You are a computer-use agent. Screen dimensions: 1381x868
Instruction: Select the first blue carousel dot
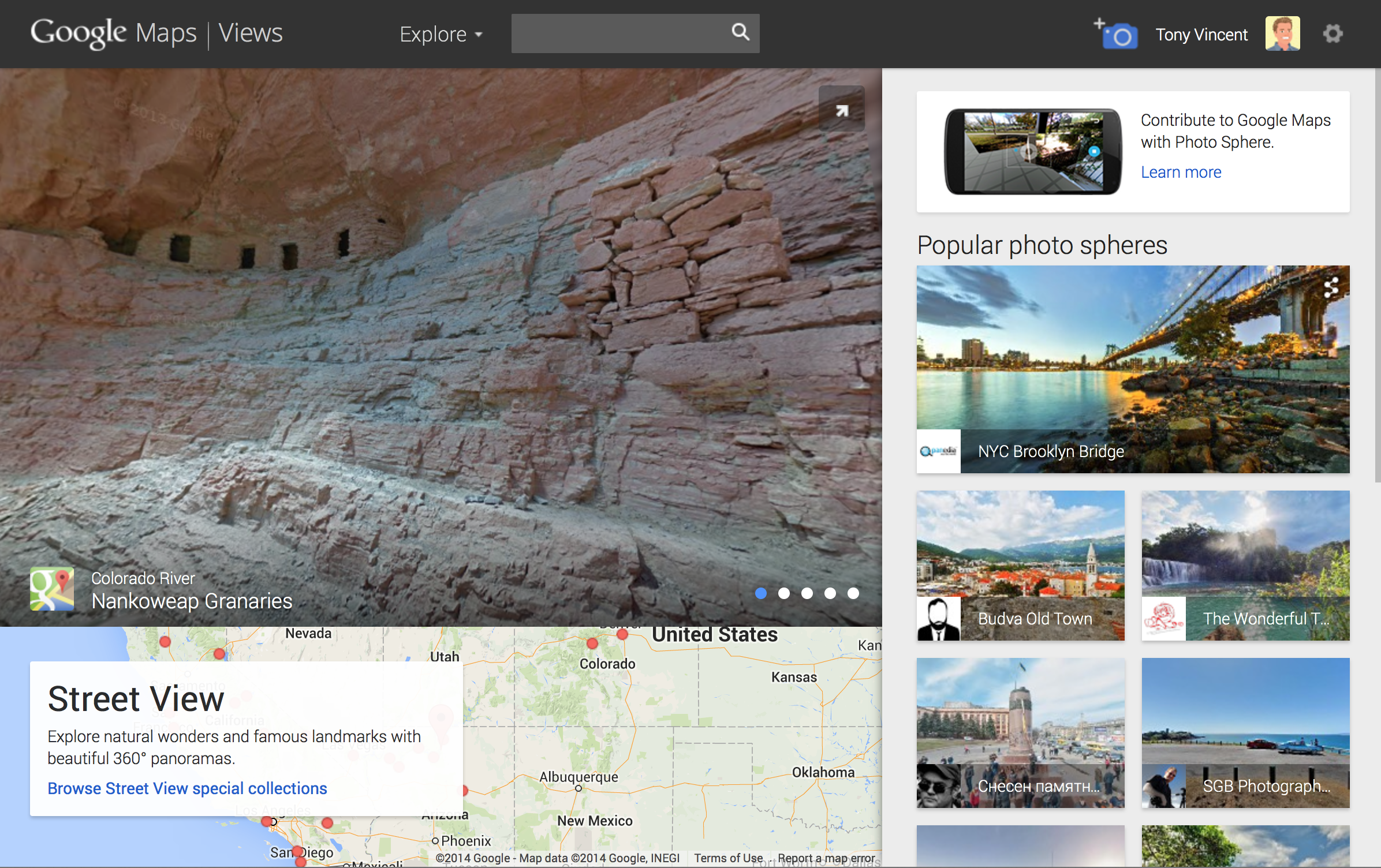point(761,593)
